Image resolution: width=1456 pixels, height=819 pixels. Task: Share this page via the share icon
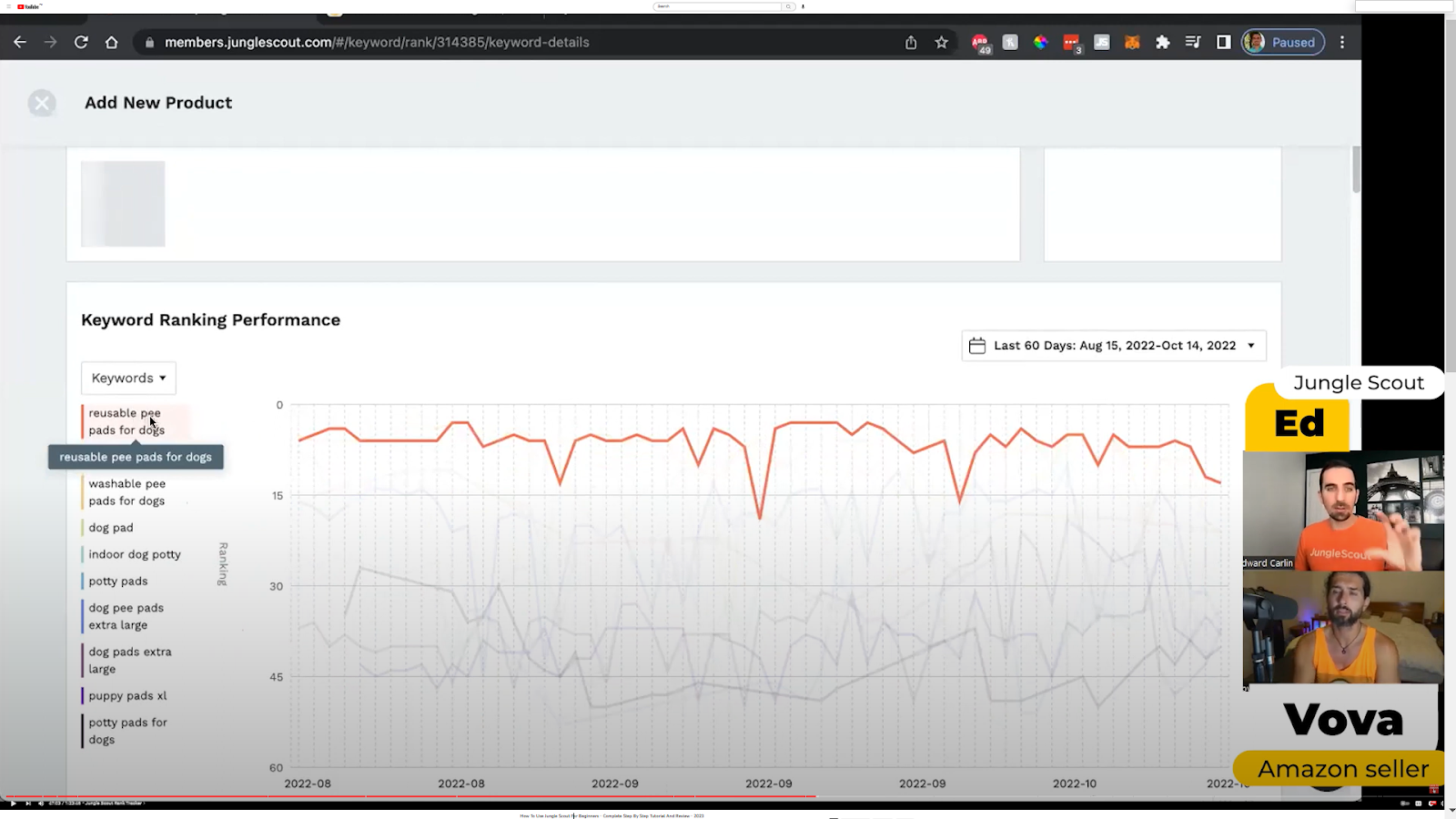tap(911, 42)
